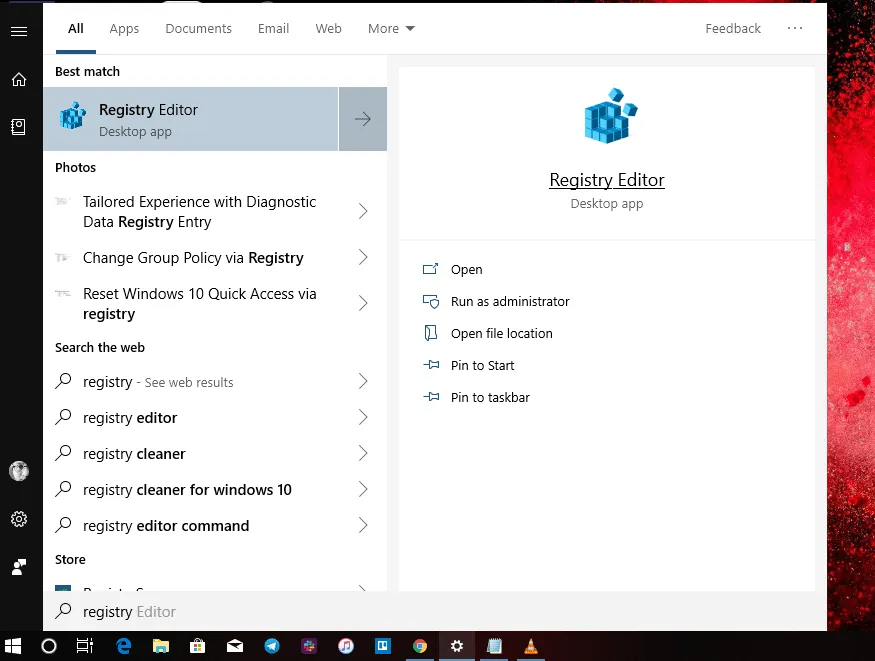The image size is (875, 661).
Task: Switch to the Web tab
Action: coord(328,28)
